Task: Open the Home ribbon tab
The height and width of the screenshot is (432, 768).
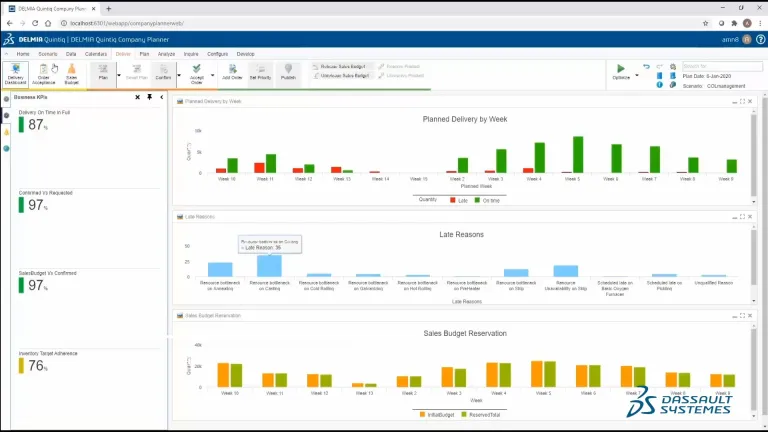Action: [23, 54]
